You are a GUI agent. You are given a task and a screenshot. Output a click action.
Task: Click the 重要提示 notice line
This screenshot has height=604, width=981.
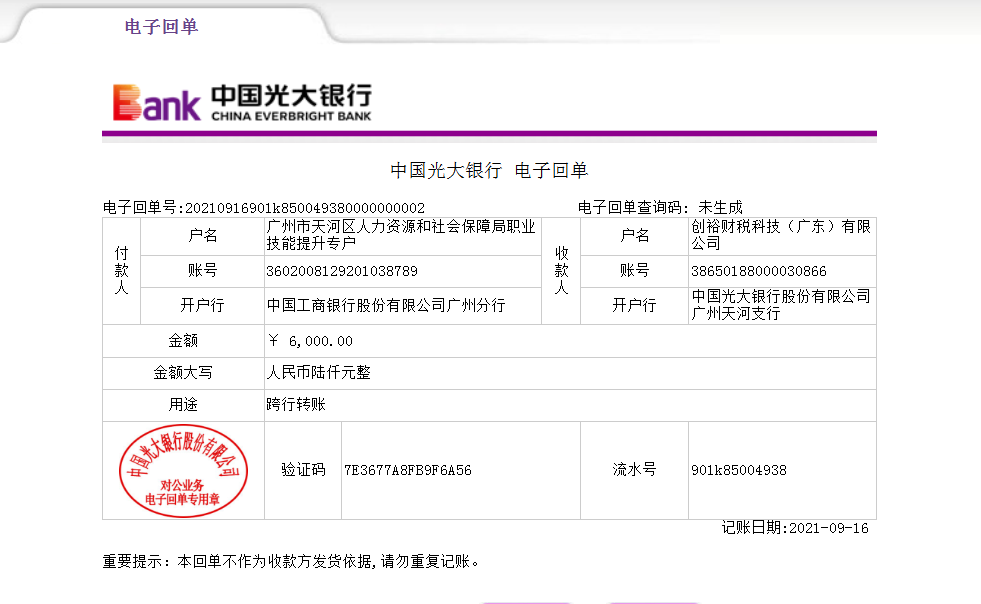[x=292, y=561]
